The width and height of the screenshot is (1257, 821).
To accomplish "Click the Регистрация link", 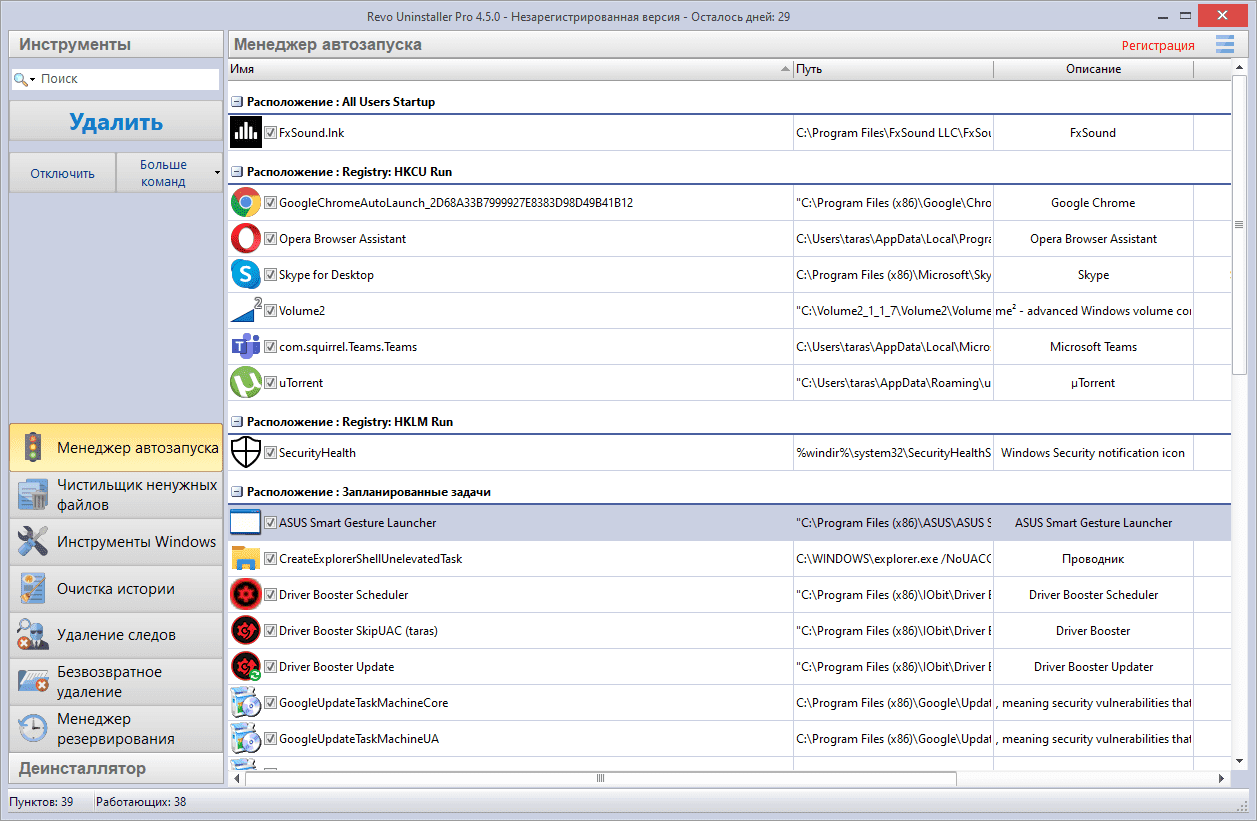I will click(x=1158, y=45).
